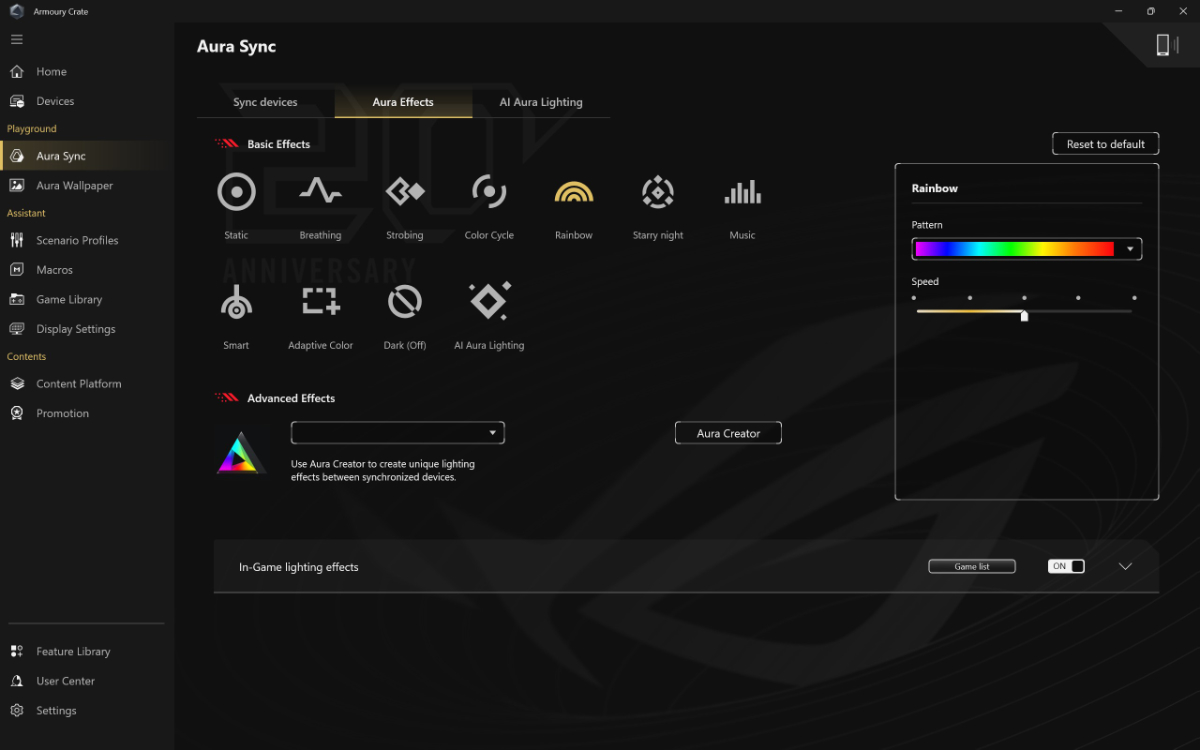Click the Settings gear icon in sidebar

point(17,710)
